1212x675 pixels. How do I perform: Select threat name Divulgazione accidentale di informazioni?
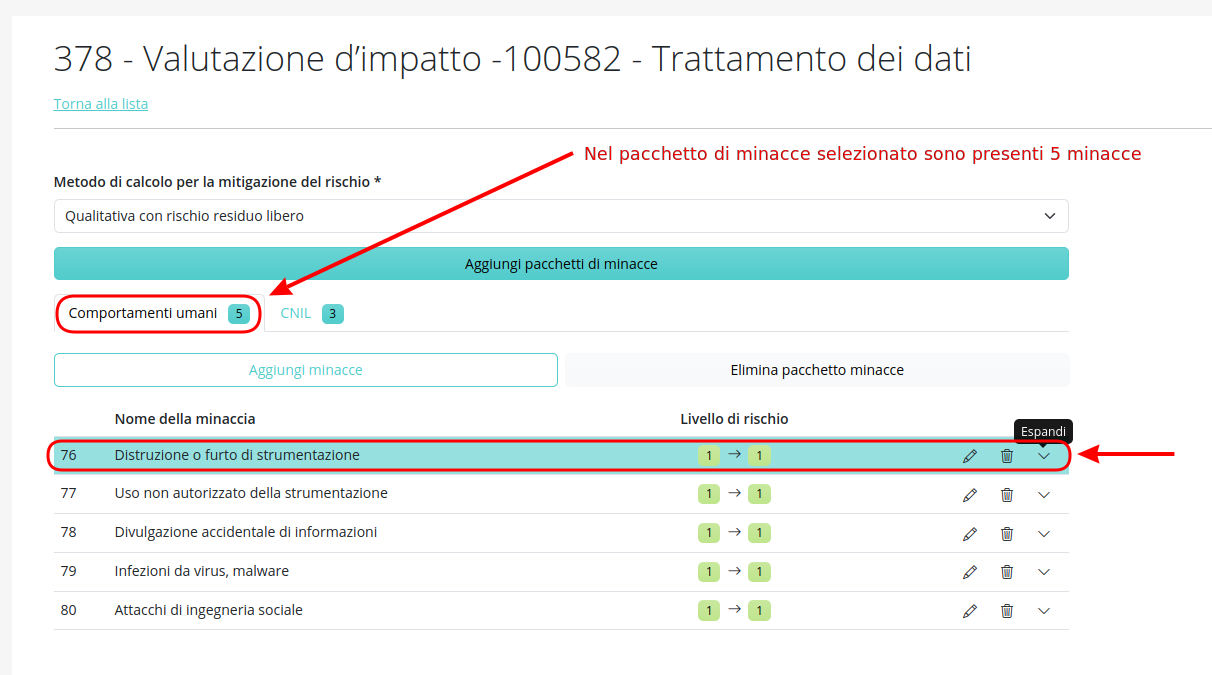pyautogui.click(x=246, y=532)
